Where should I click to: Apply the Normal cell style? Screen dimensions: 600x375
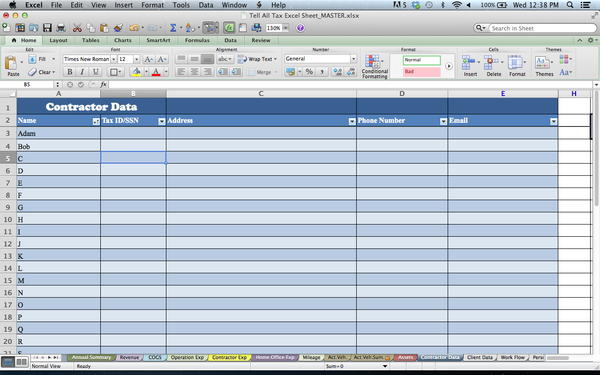pyautogui.click(x=421, y=60)
